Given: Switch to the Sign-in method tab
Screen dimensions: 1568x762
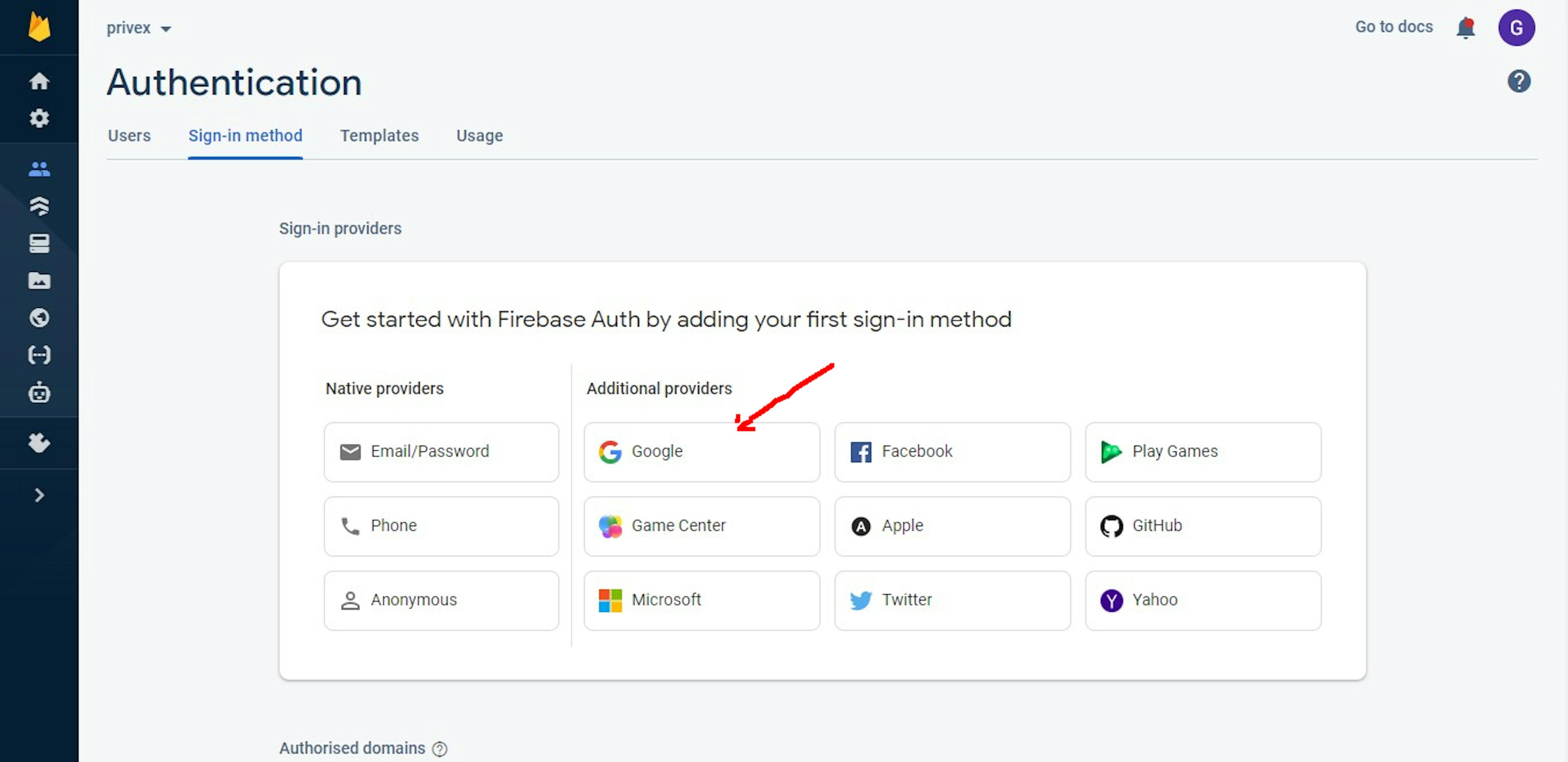Looking at the screenshot, I should (245, 135).
